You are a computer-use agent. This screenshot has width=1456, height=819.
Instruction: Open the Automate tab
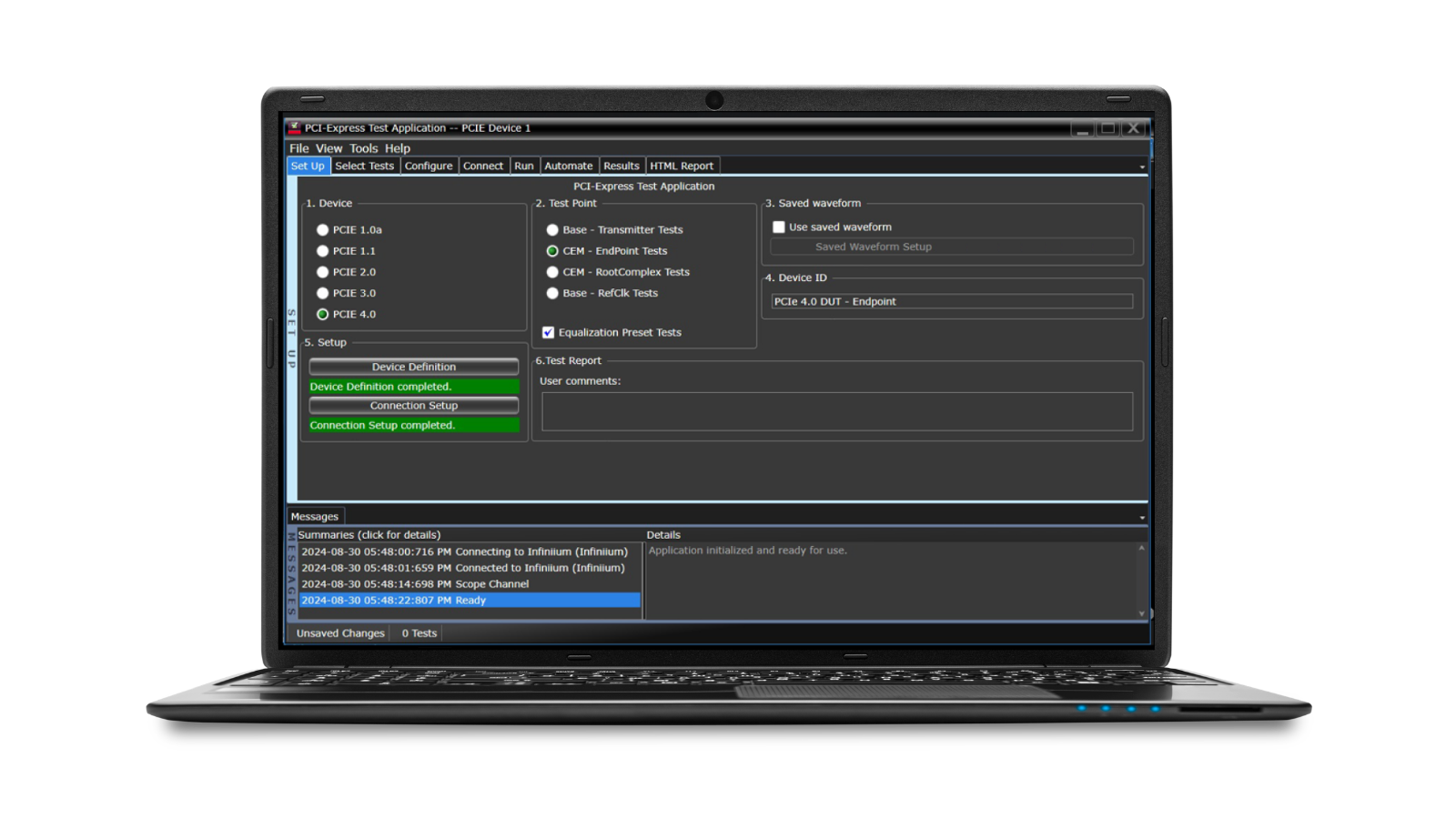click(569, 166)
